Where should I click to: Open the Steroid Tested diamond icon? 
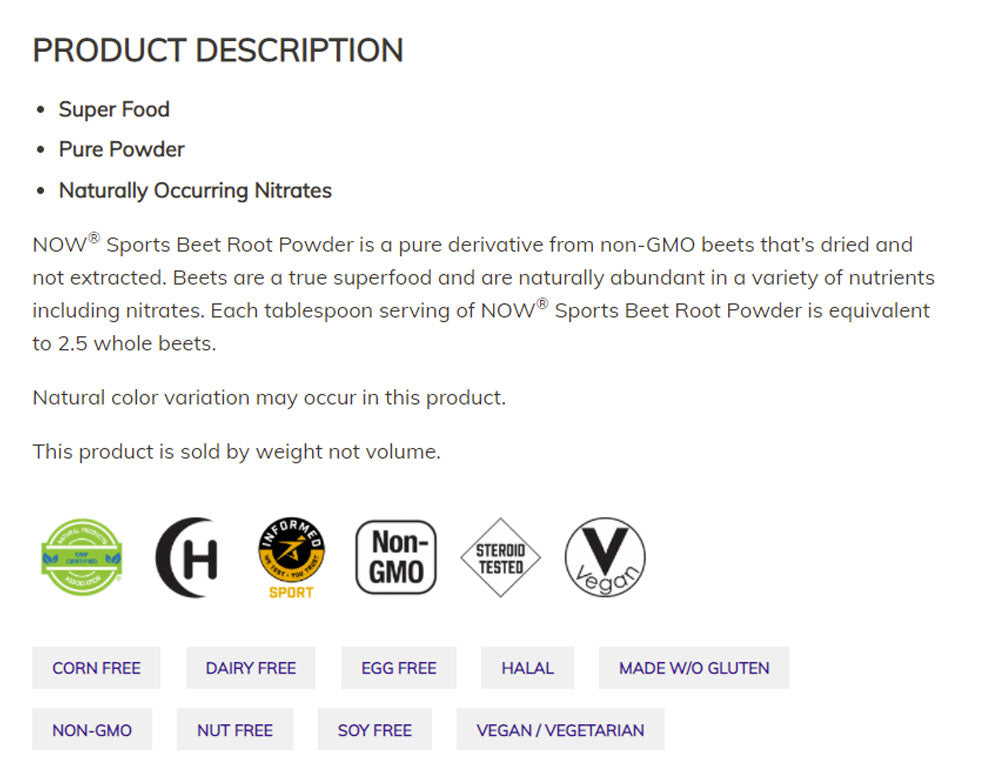500,558
